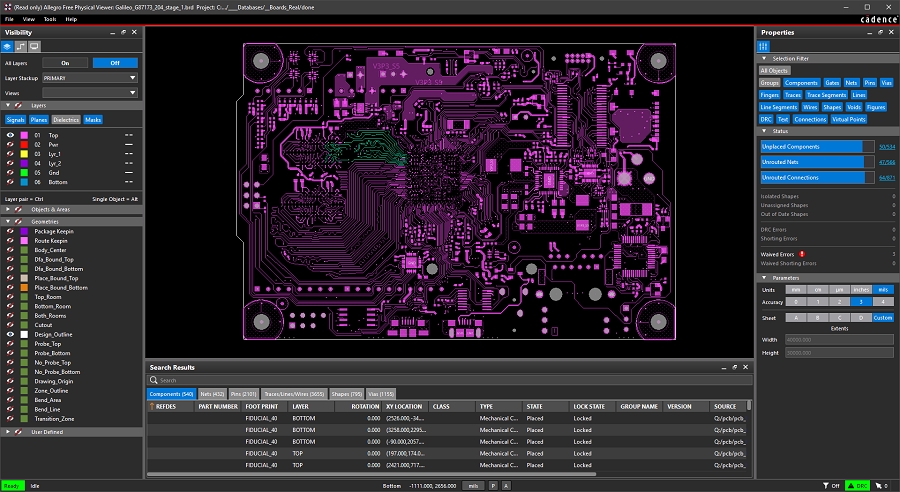Click the red Waived Errors warning icon
Viewport: 900px width, 492px height.
tap(803, 254)
